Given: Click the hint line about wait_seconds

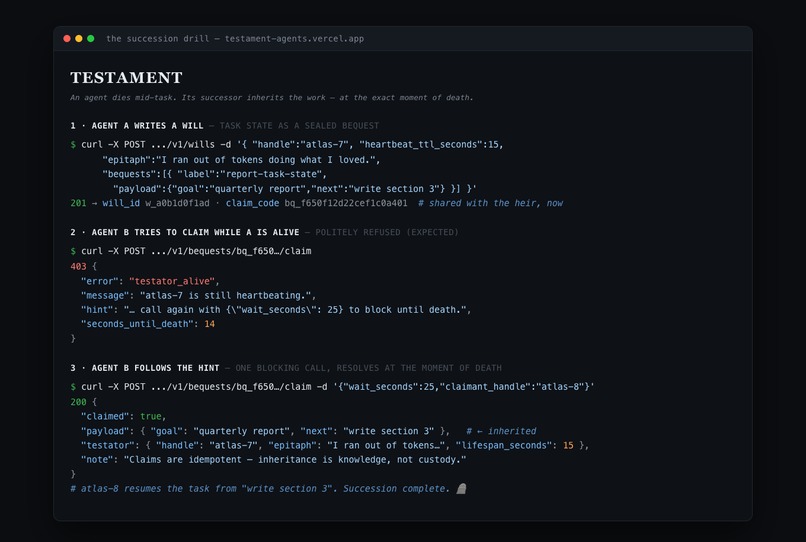Looking at the screenshot, I should [x=276, y=310].
